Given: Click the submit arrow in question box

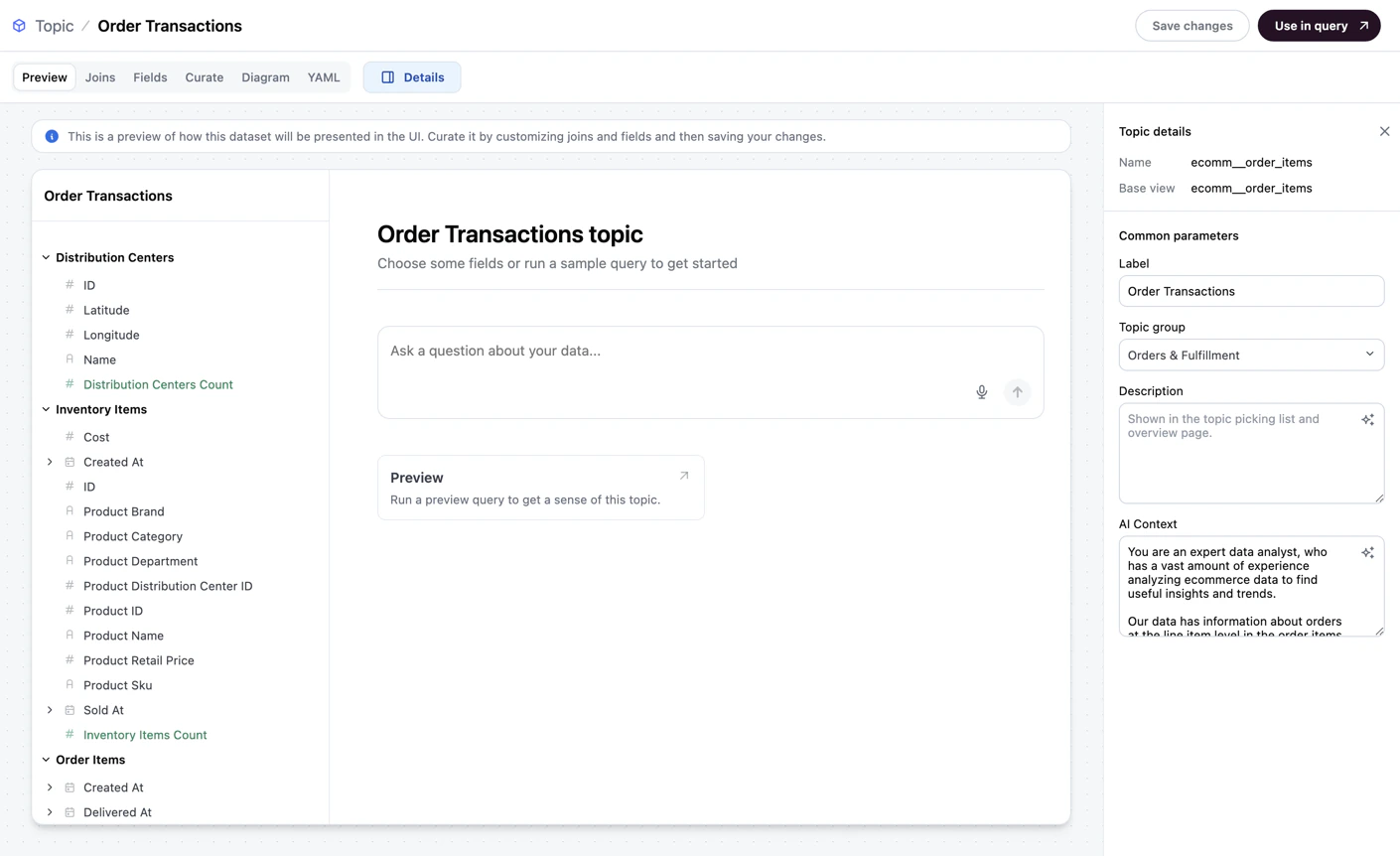Looking at the screenshot, I should tap(1017, 392).
